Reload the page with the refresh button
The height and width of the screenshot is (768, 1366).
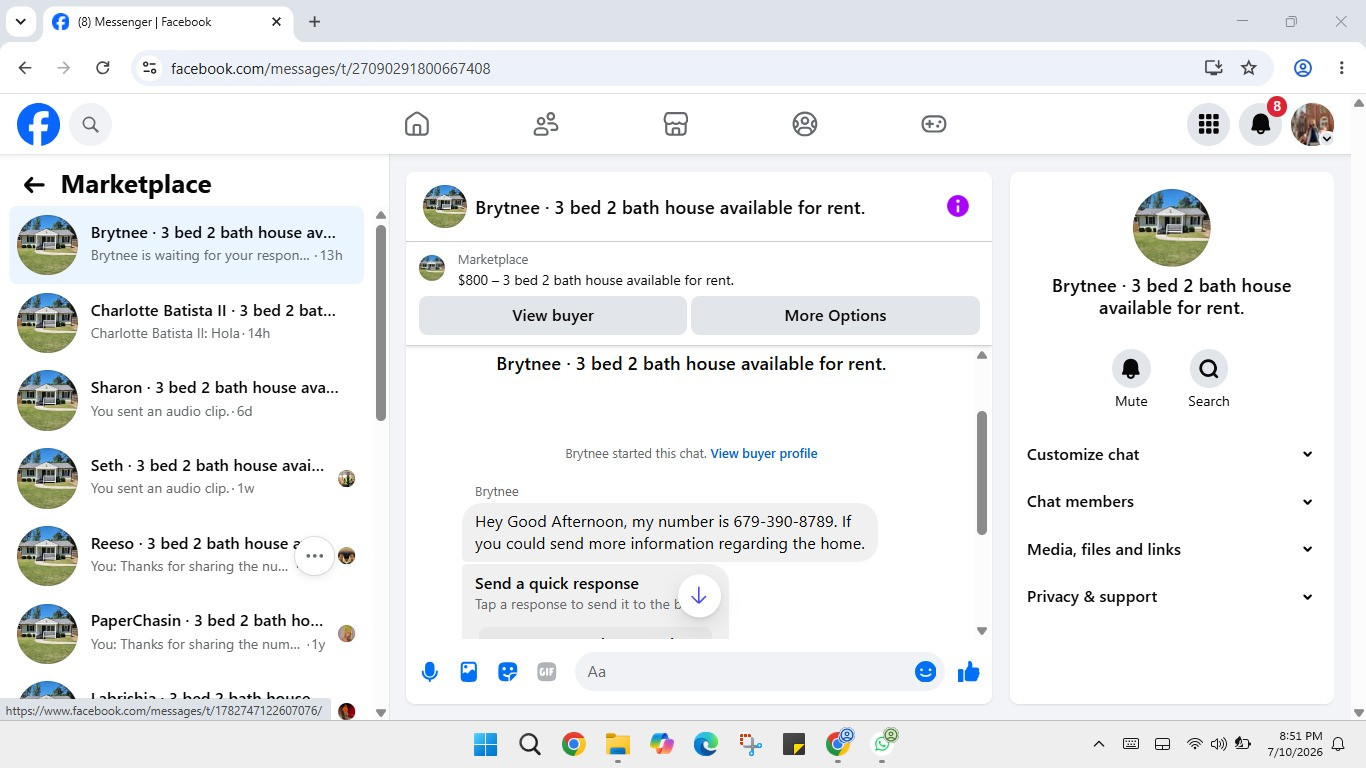(102, 68)
